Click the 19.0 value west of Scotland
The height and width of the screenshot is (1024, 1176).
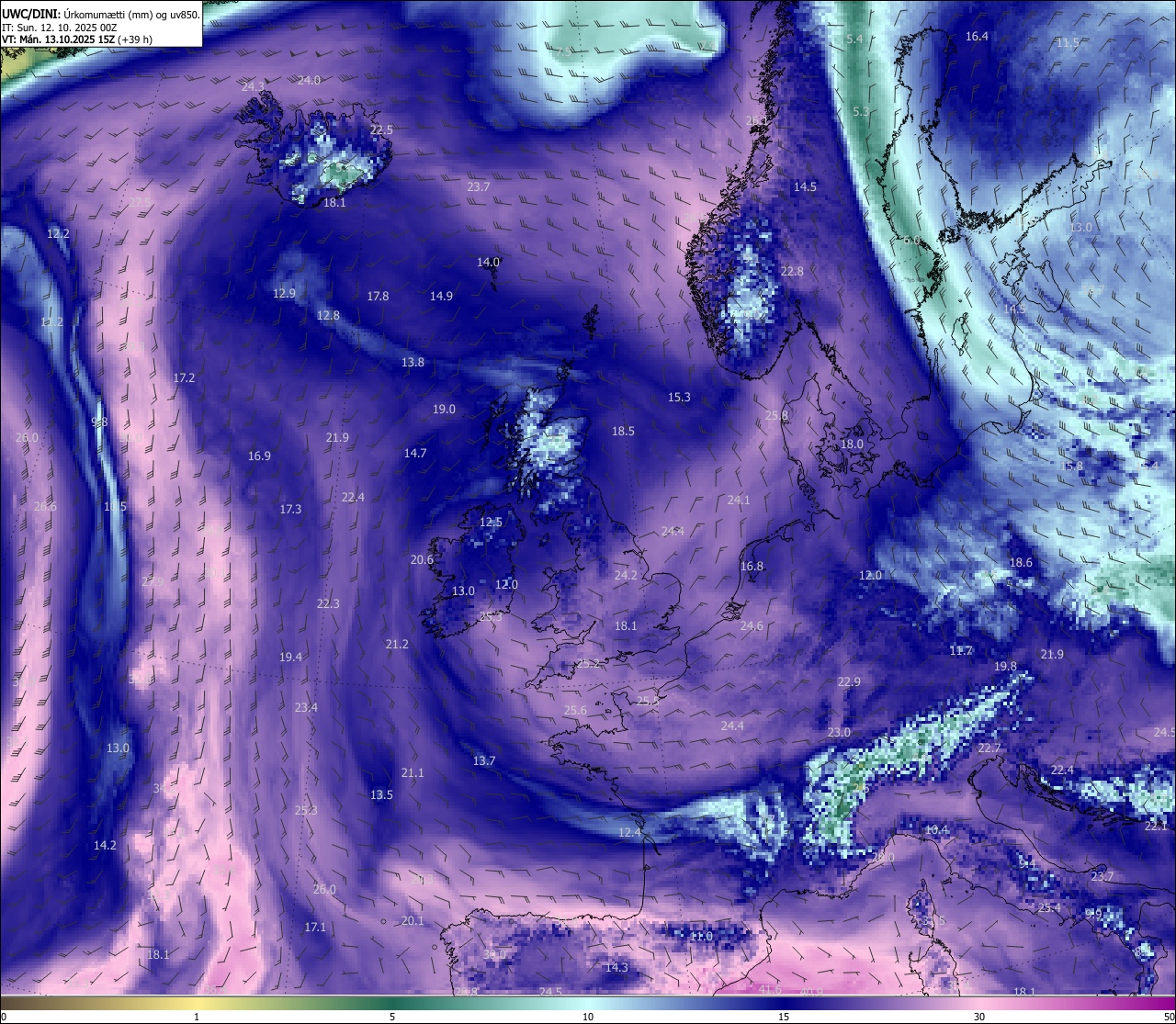[x=444, y=409]
